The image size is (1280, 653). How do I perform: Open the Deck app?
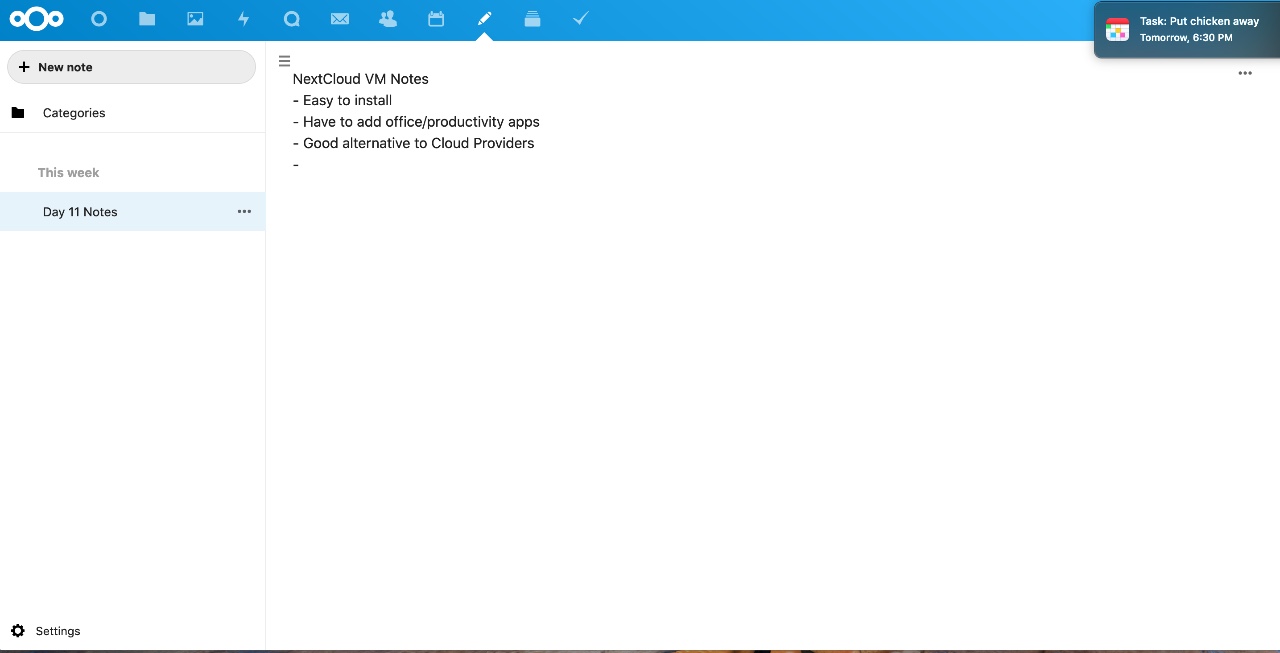coord(532,18)
